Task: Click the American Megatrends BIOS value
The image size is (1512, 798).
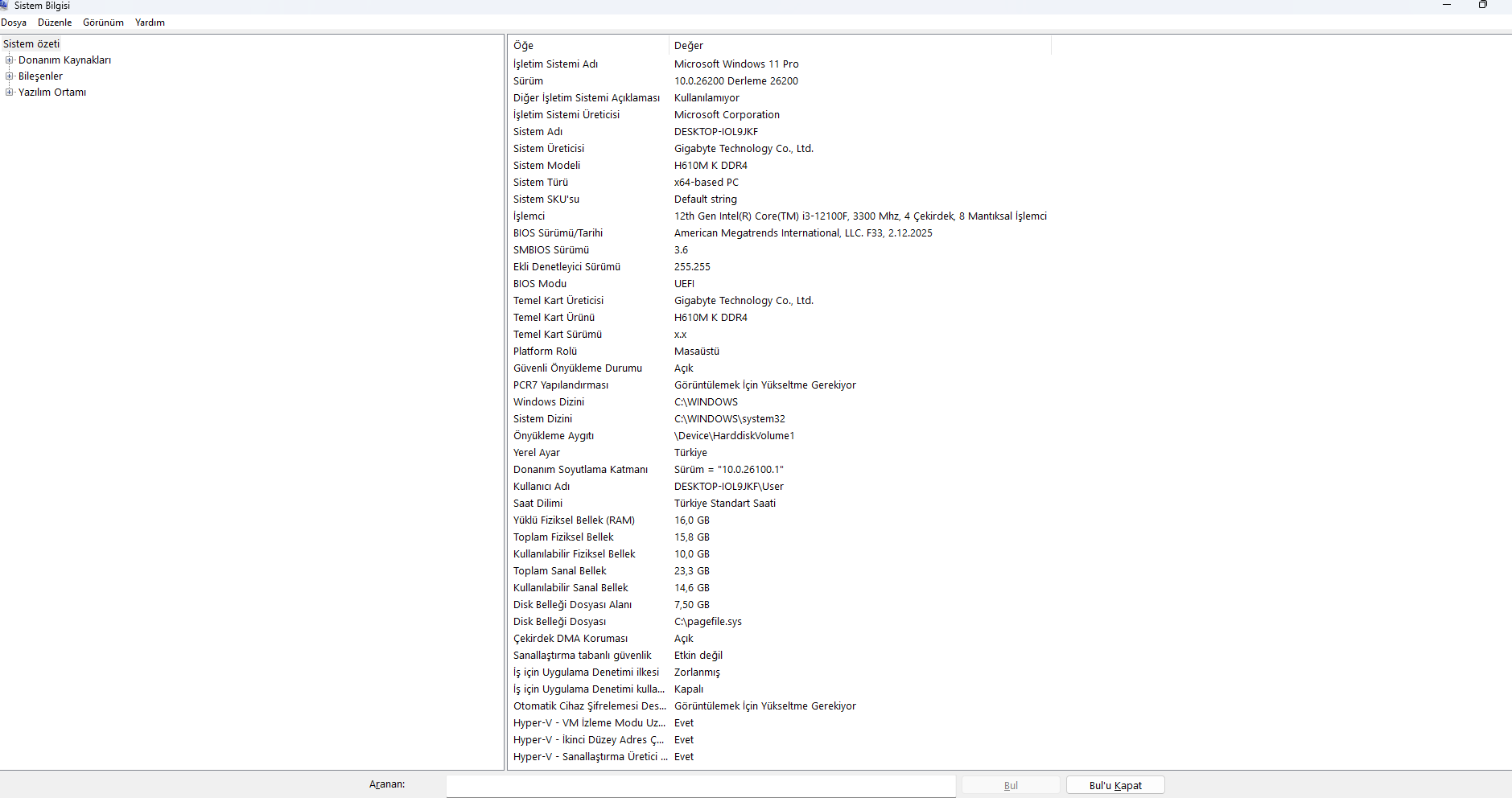Action: click(803, 233)
